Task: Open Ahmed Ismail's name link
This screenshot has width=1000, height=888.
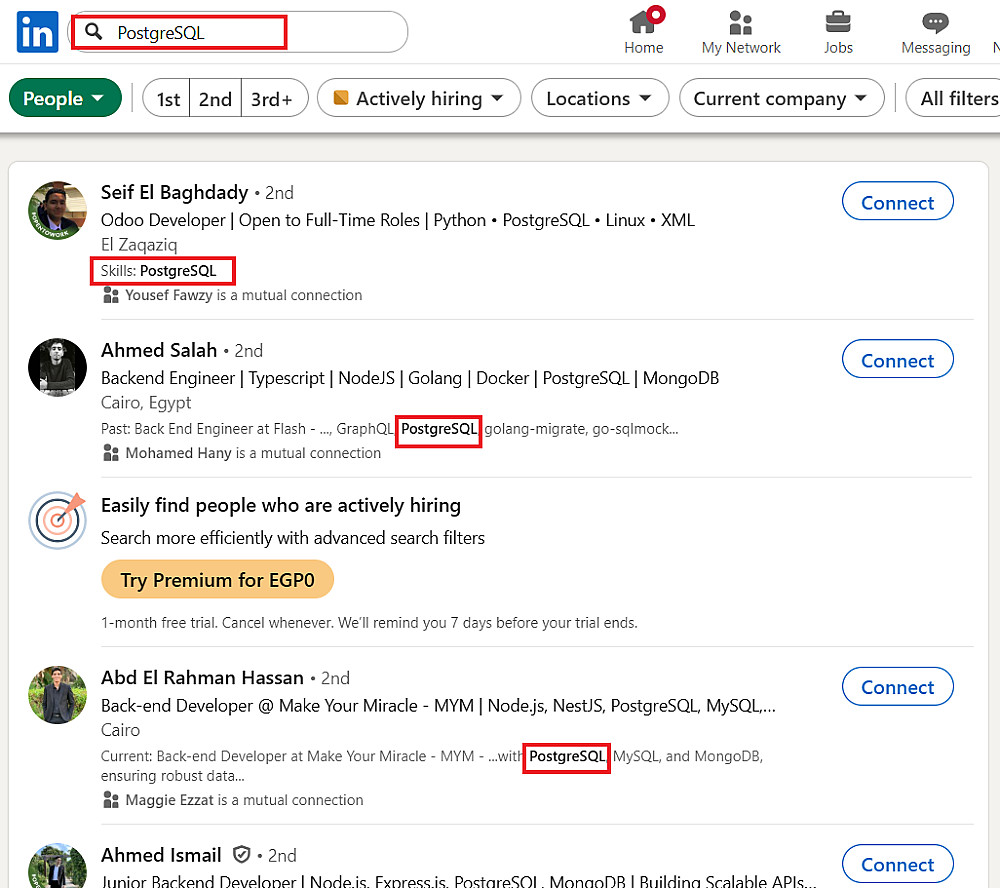Action: point(161,854)
